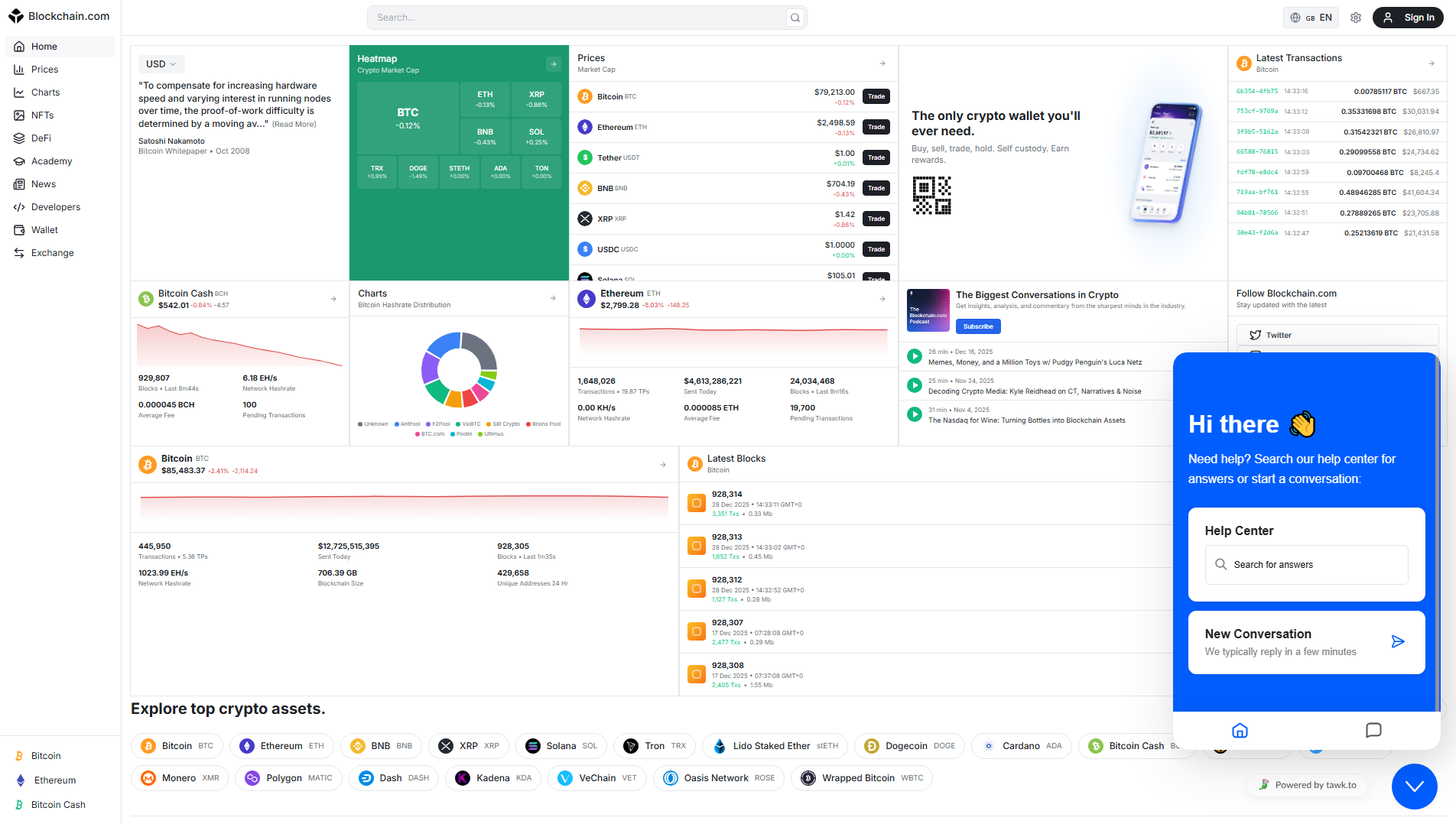Play the Luca Netz podcast episode
Screen dimensions: 1456x824
(914, 356)
